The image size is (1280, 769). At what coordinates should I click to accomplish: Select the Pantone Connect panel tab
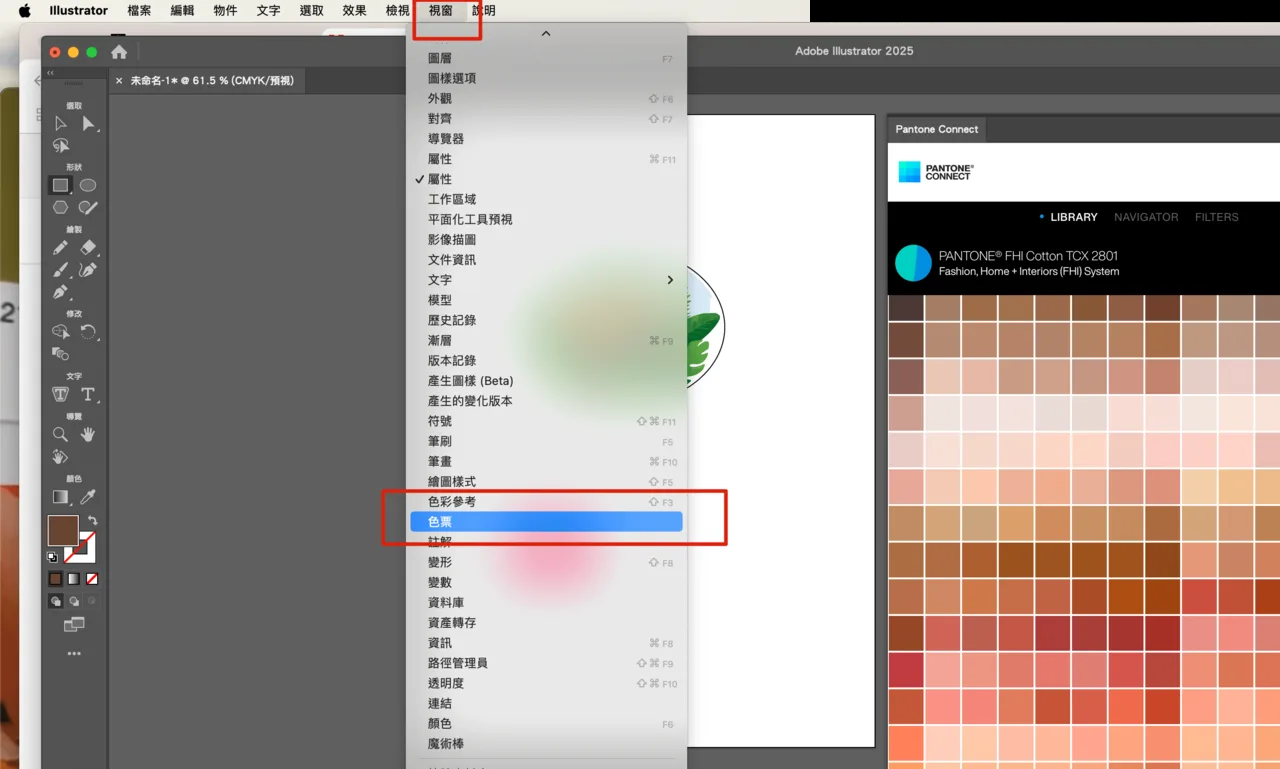[x=937, y=129]
